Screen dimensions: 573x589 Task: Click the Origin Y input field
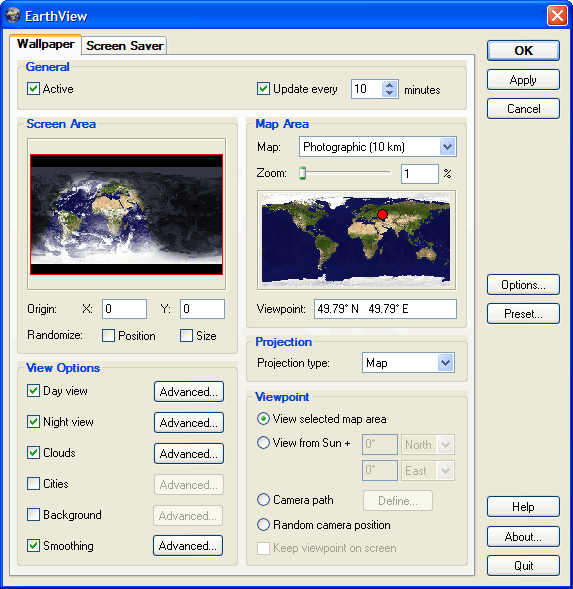pyautogui.click(x=202, y=309)
